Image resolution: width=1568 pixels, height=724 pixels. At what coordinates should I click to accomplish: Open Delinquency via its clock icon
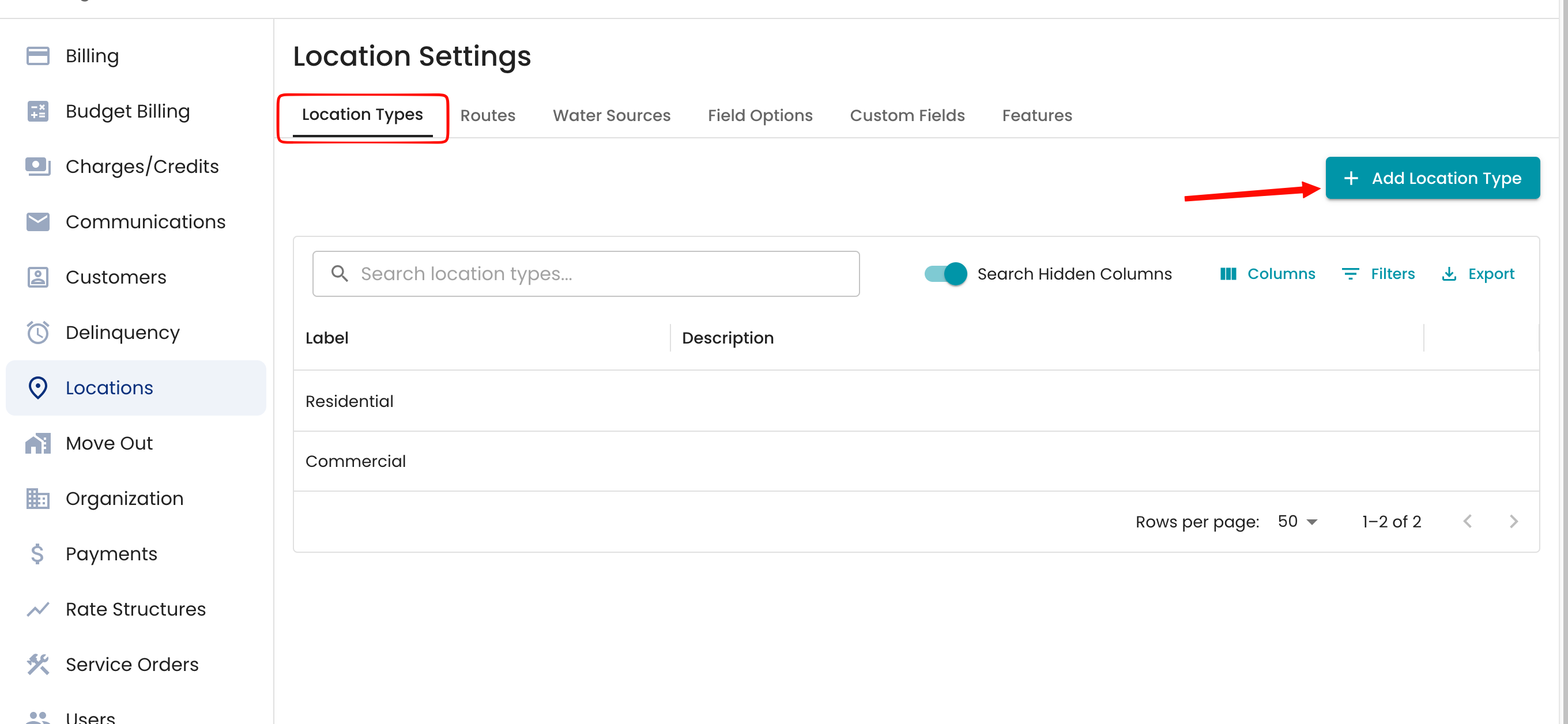click(37, 332)
